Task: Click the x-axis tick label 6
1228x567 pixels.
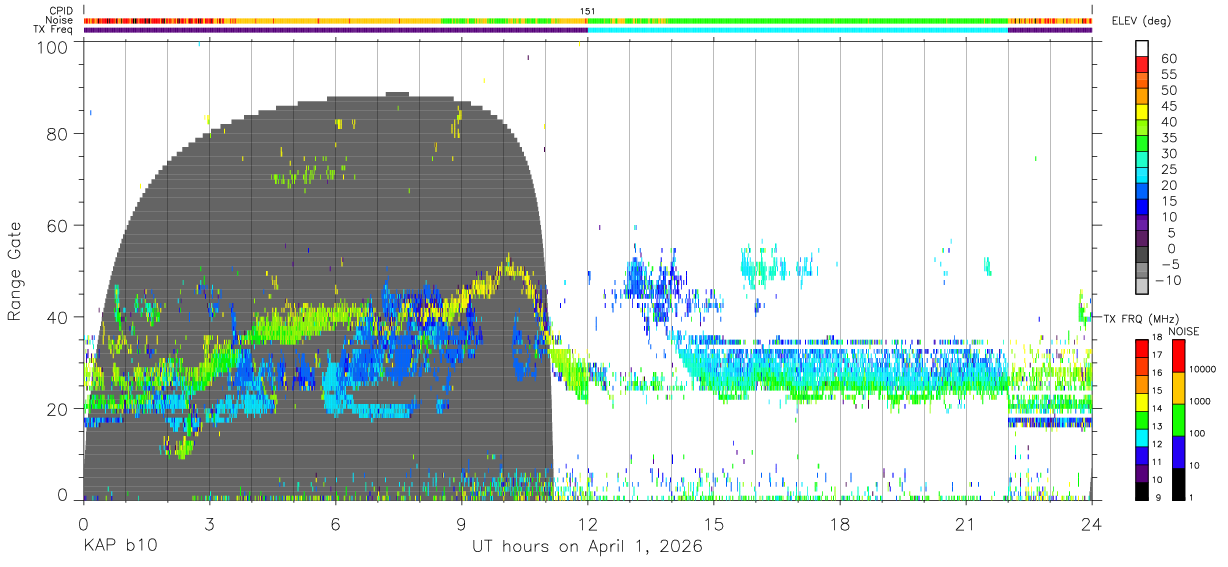Action: pos(336,524)
